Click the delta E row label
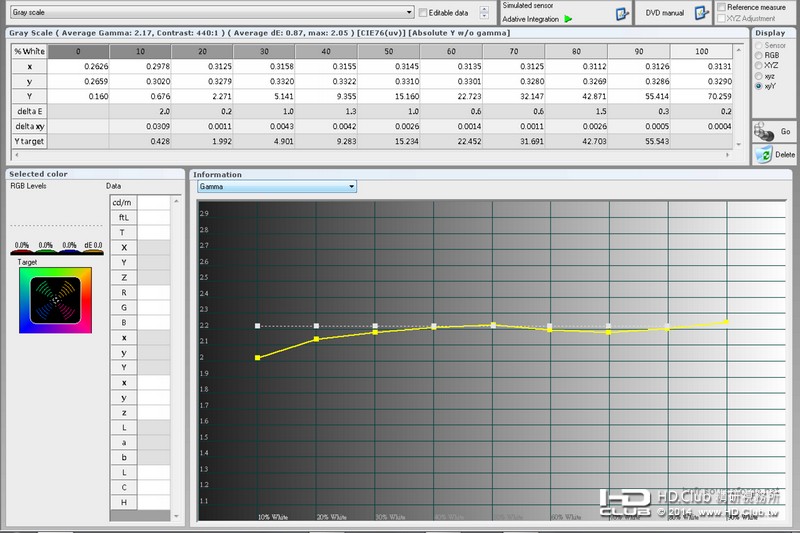This screenshot has width=800, height=533. (30, 111)
